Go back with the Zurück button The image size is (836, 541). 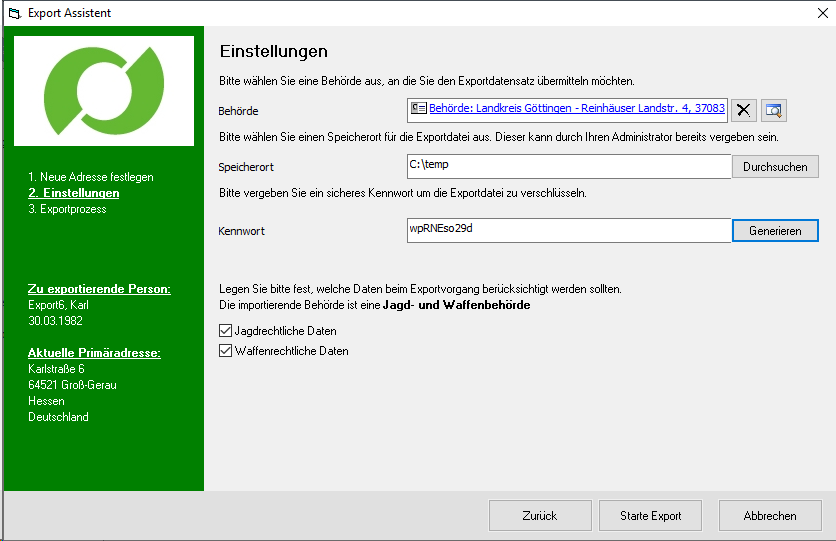pyautogui.click(x=540, y=516)
